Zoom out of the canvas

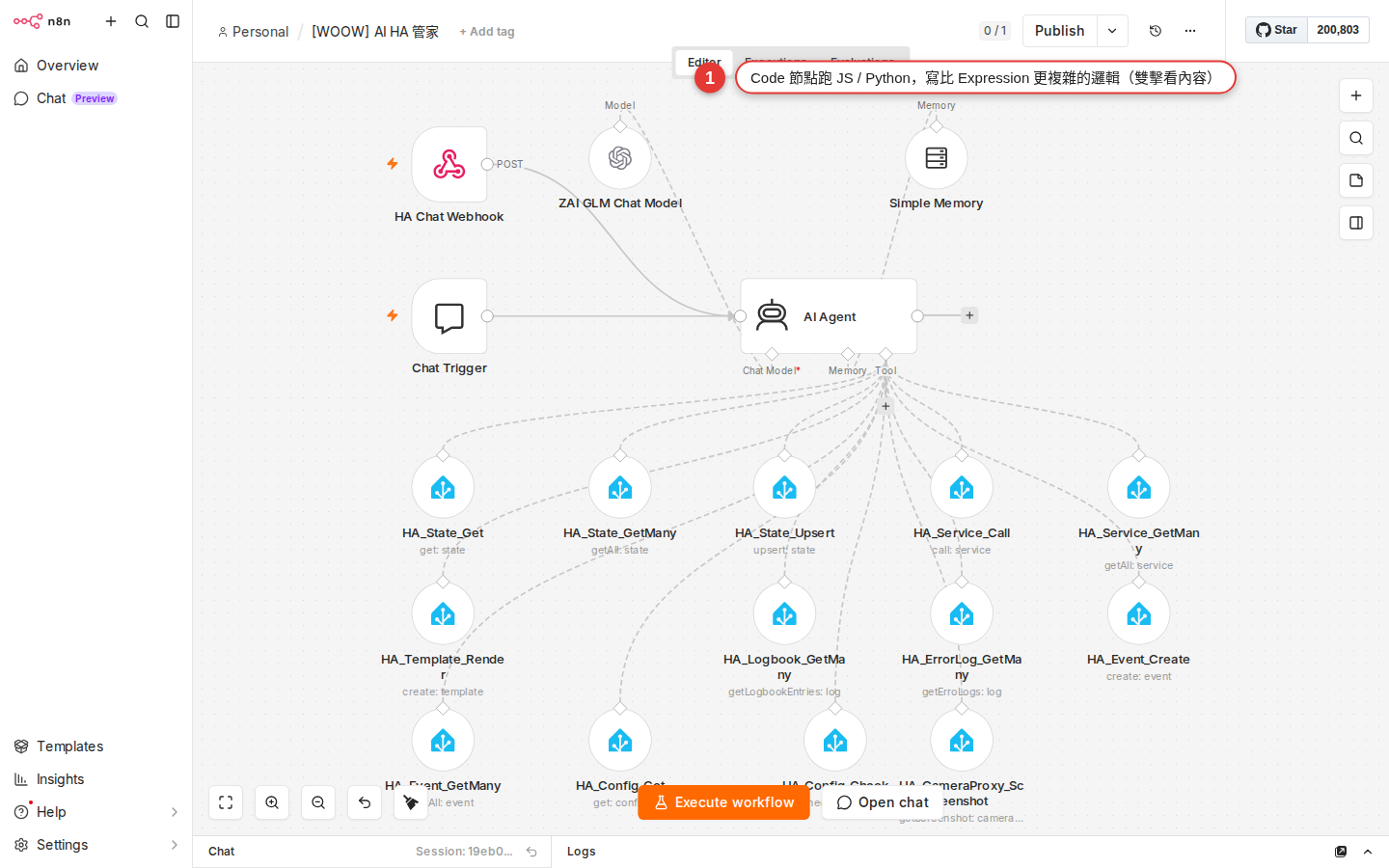pos(318,802)
